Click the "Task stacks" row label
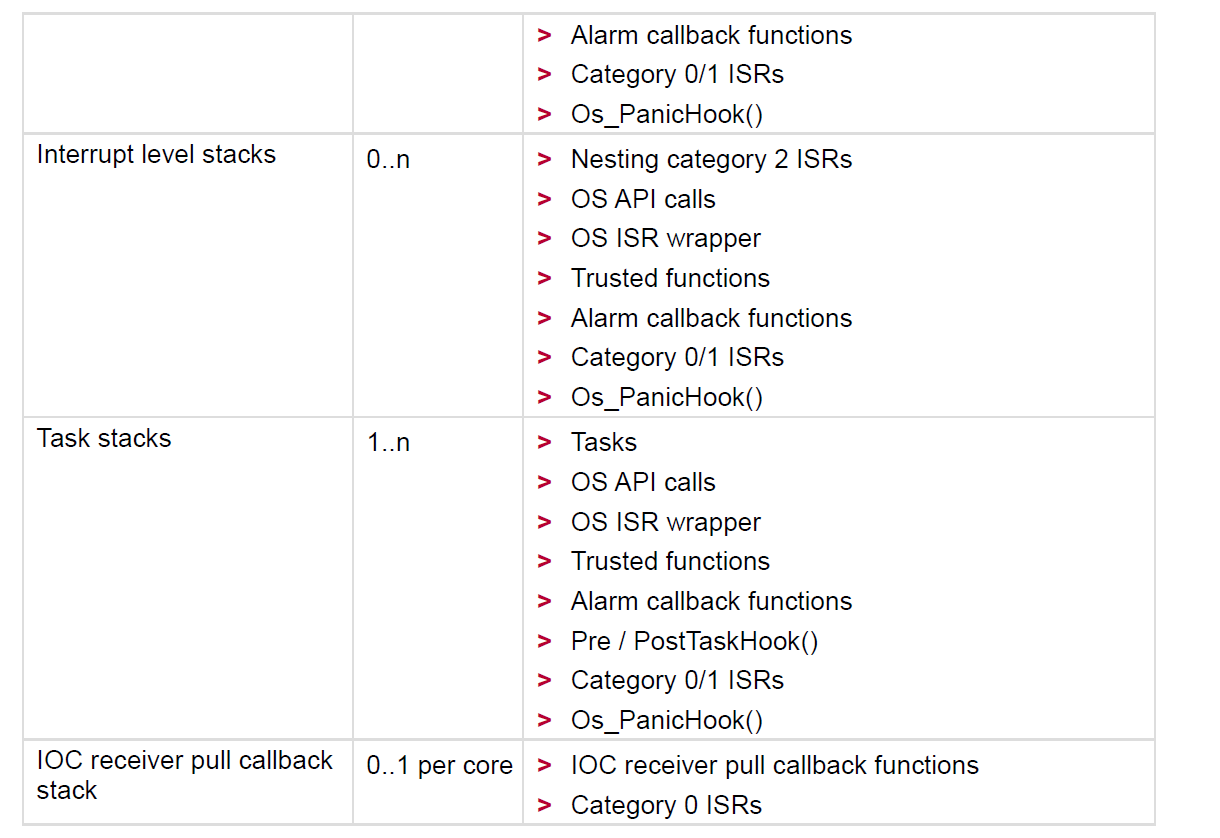The width and height of the screenshot is (1220, 838). pos(104,439)
